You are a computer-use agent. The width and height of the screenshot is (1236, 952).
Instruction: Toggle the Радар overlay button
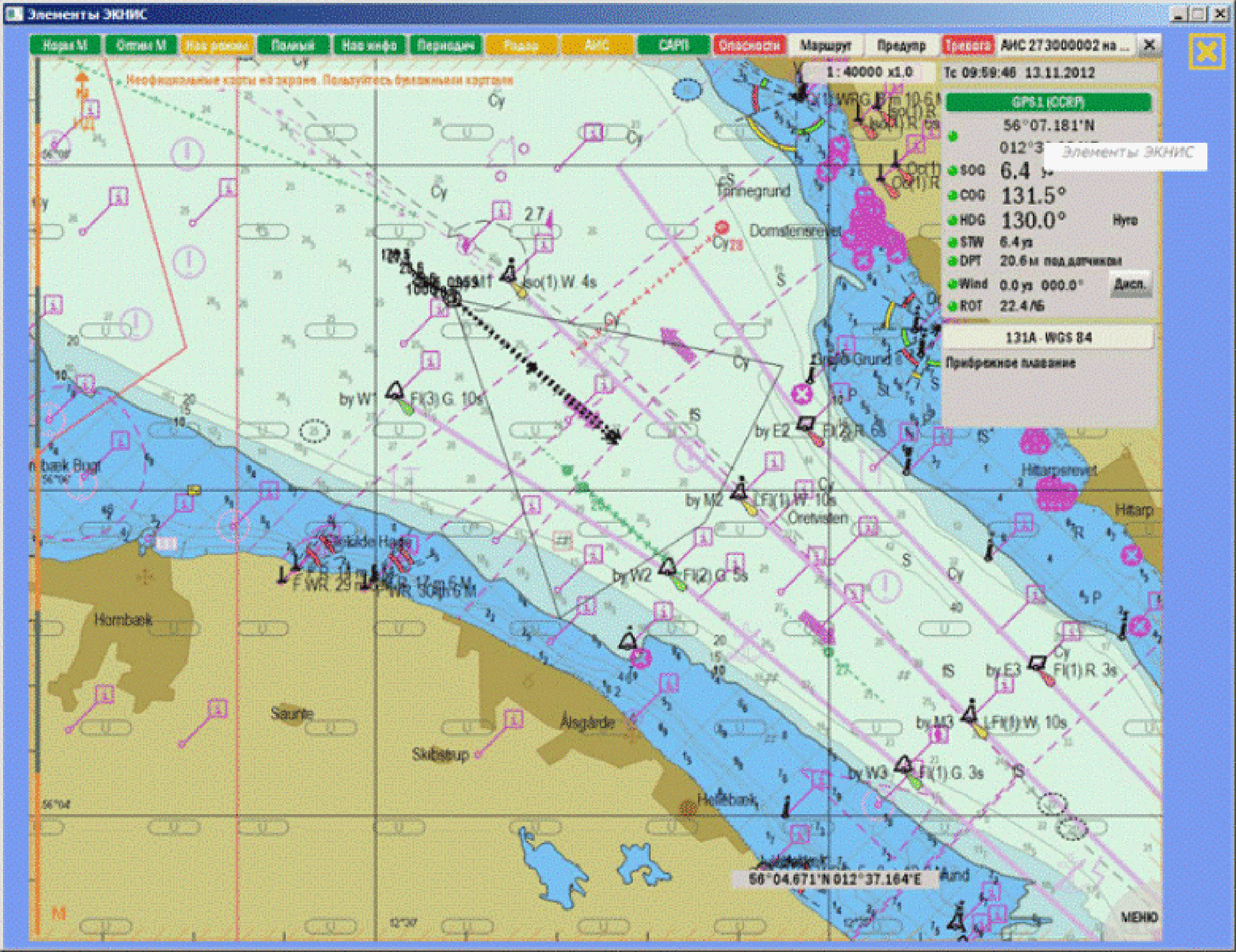tap(521, 45)
